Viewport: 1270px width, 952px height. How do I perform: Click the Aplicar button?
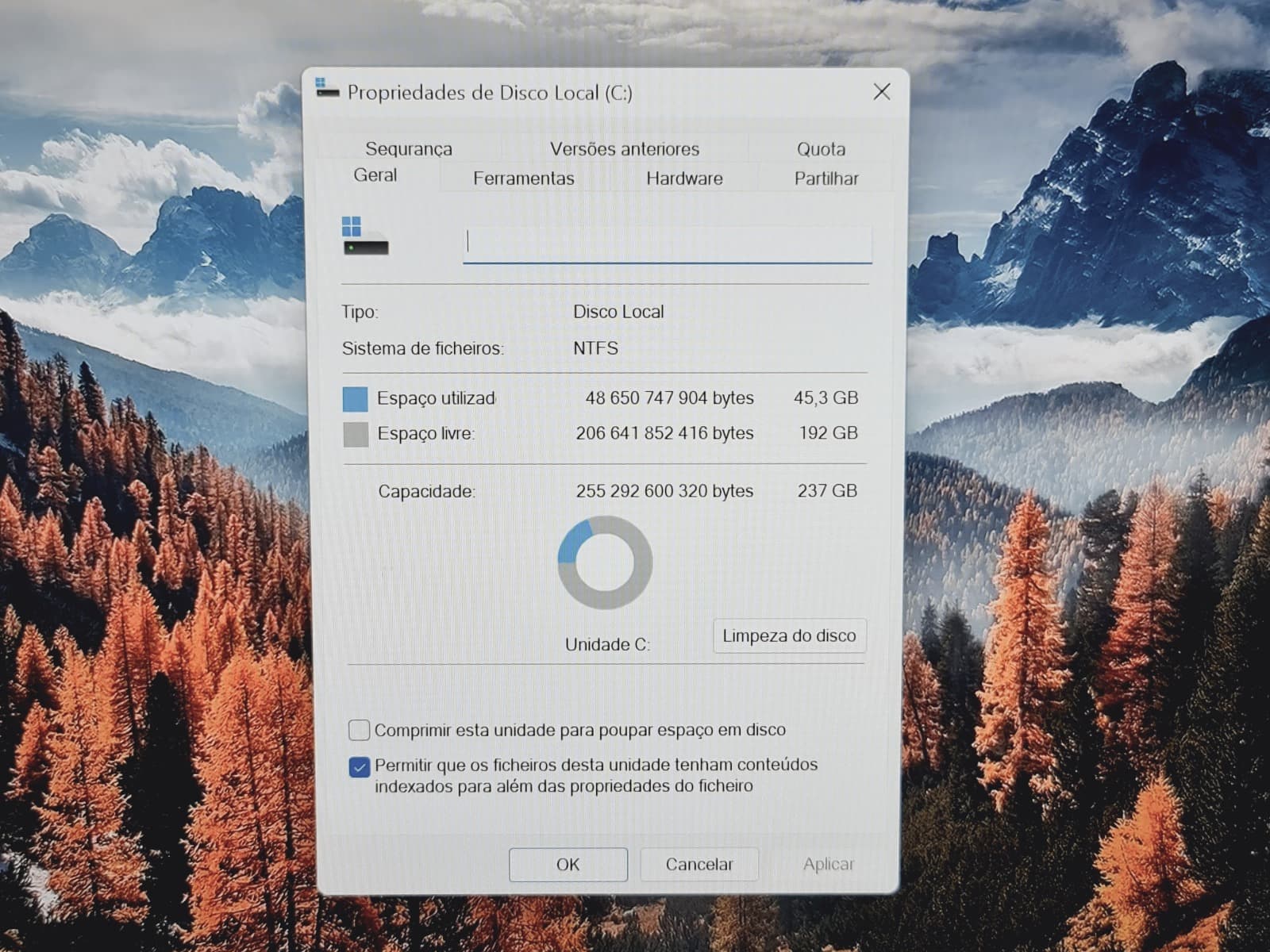tap(829, 864)
